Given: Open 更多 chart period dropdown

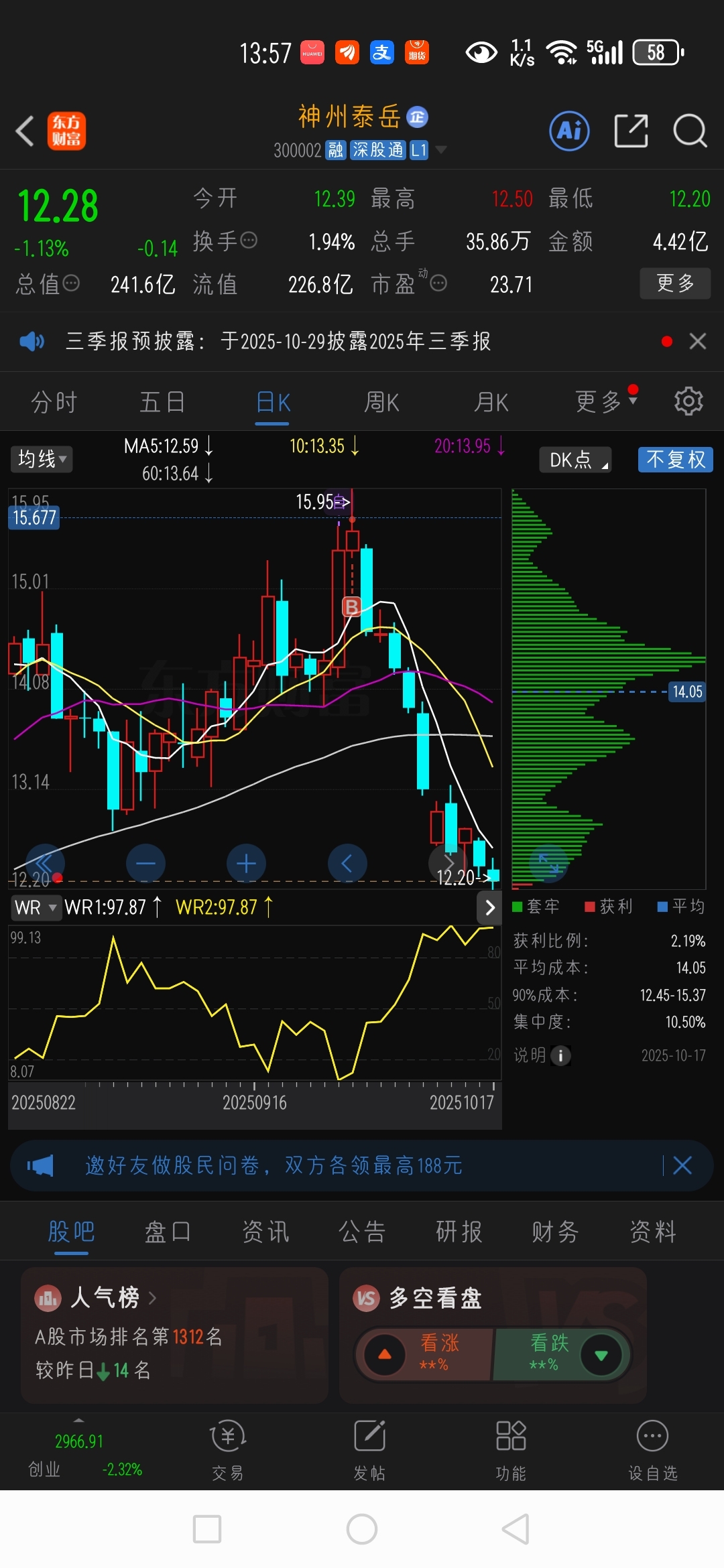Looking at the screenshot, I should point(606,401).
